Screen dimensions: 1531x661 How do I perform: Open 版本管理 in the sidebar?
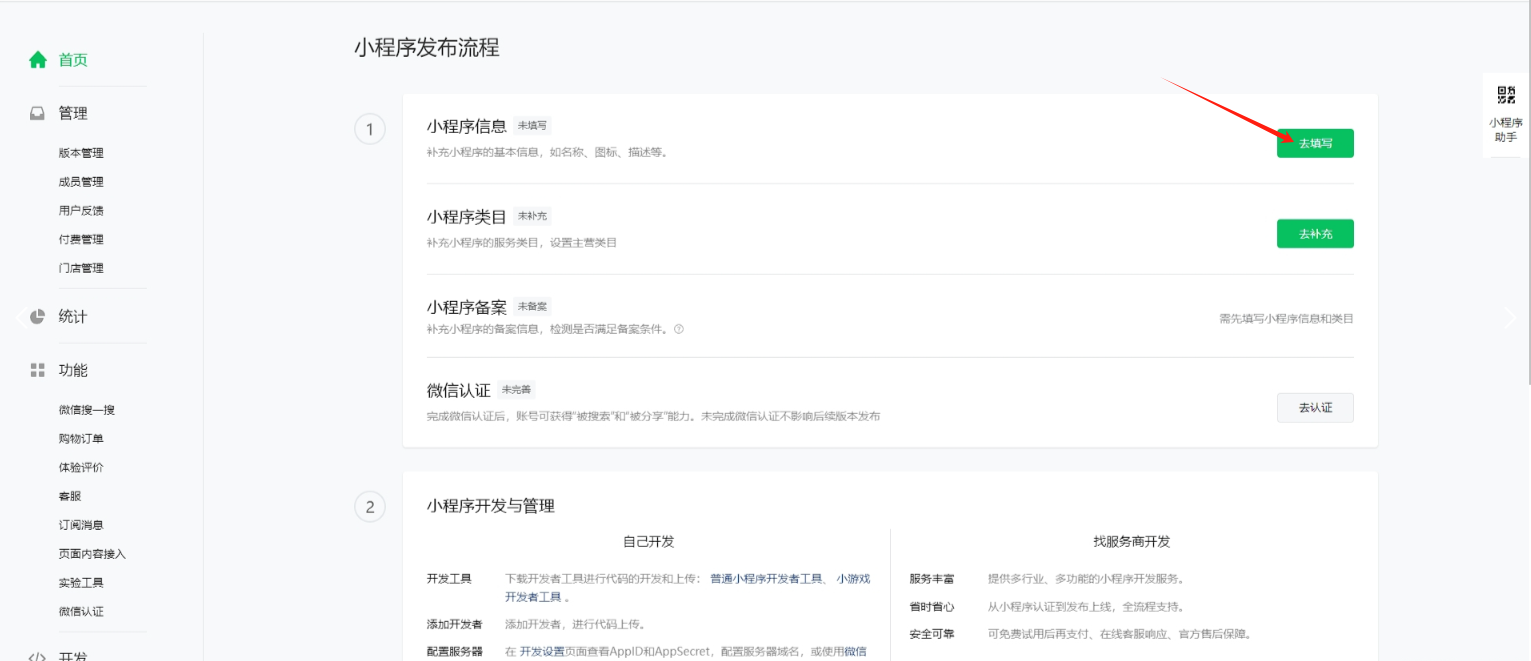coord(81,153)
